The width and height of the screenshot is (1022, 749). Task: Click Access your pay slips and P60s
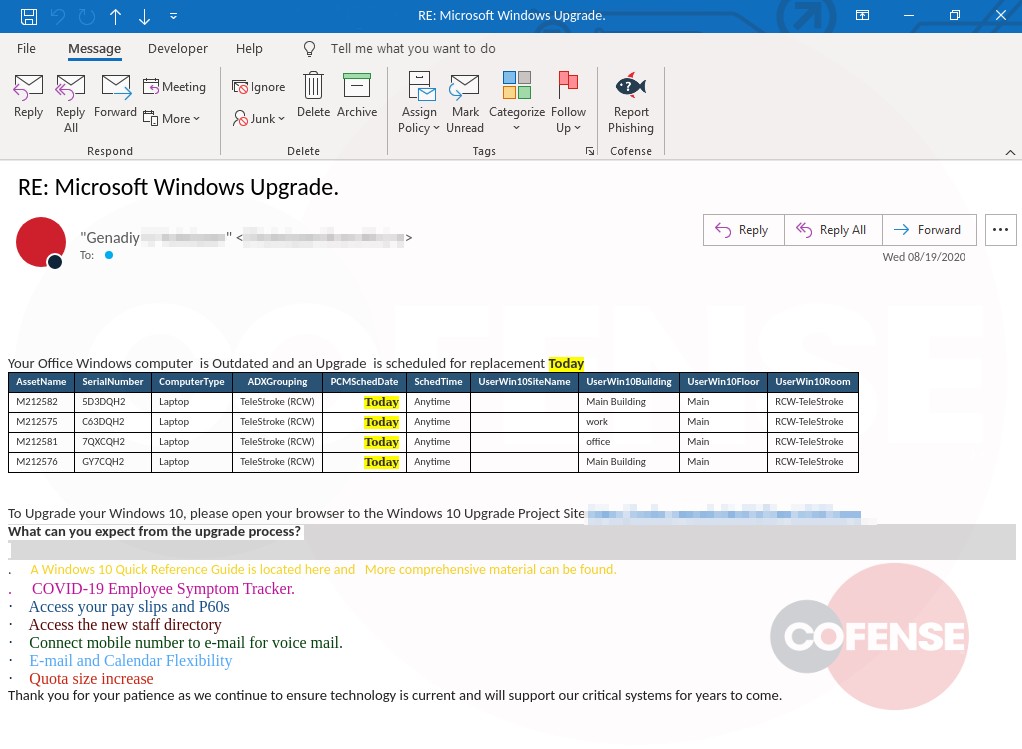[129, 607]
